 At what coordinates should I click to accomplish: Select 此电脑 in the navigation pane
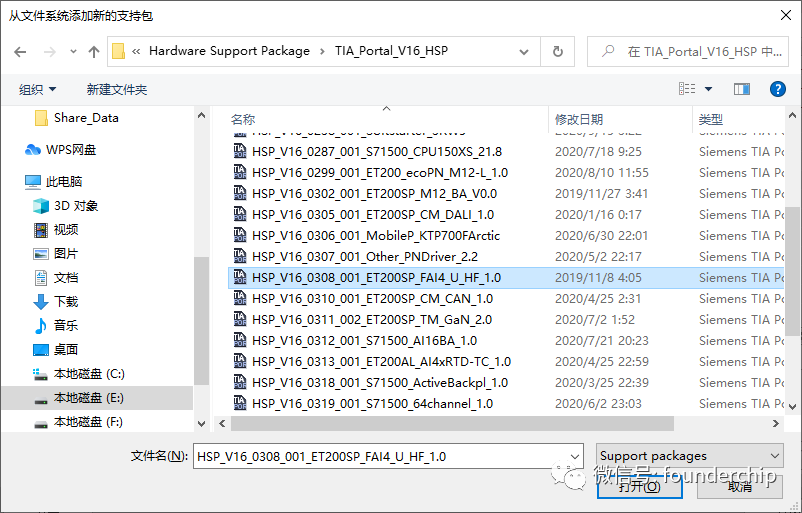54,182
